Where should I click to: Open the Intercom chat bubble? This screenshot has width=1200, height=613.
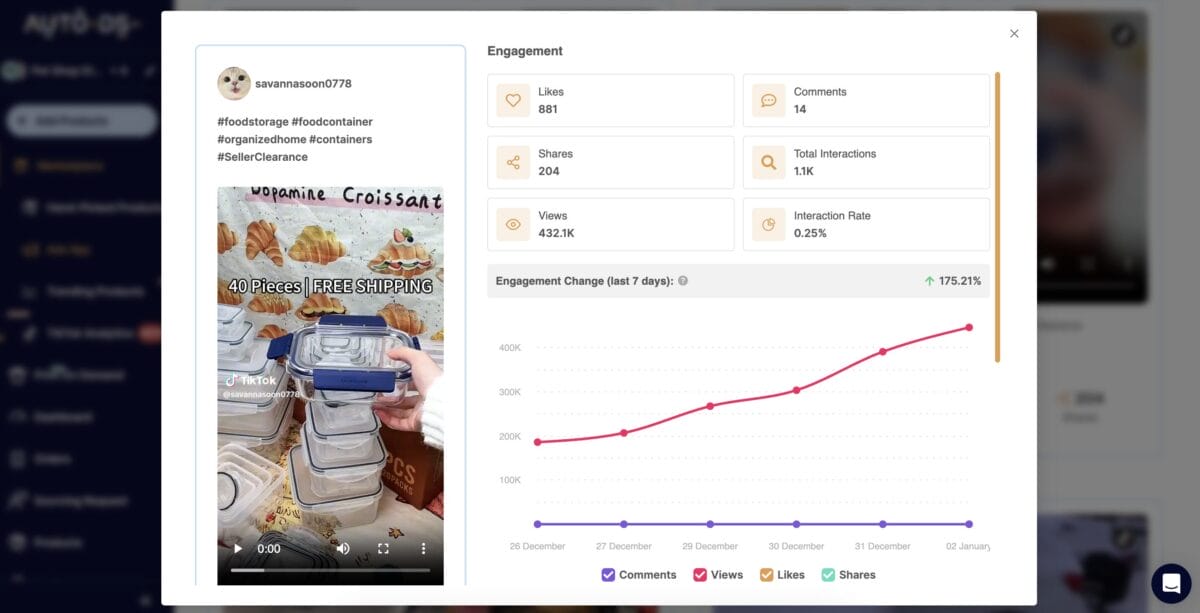1168,583
